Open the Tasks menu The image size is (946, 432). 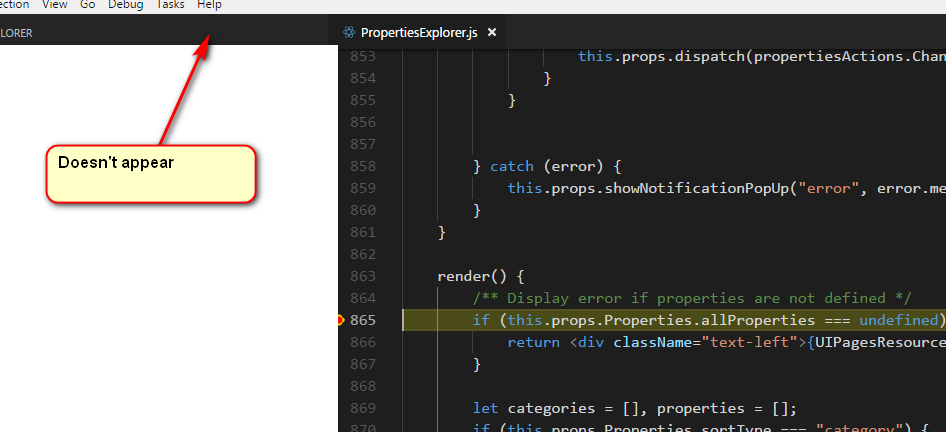tap(170, 5)
